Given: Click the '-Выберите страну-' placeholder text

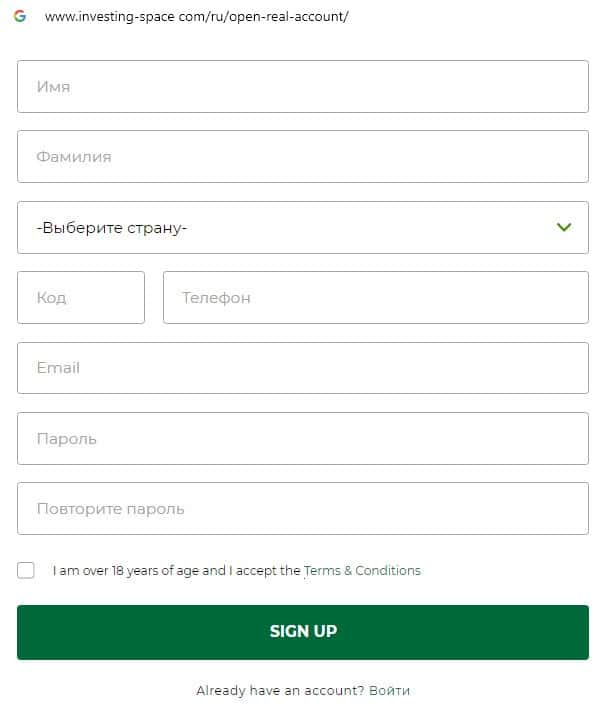Looking at the screenshot, I should 112,228.
